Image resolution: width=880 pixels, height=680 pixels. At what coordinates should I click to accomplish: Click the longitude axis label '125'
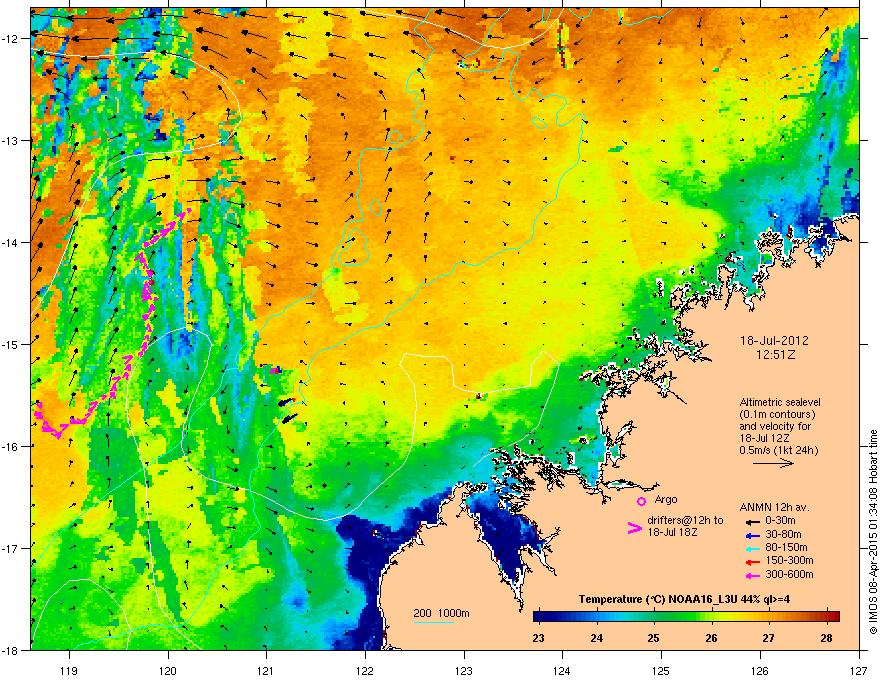[x=662, y=670]
